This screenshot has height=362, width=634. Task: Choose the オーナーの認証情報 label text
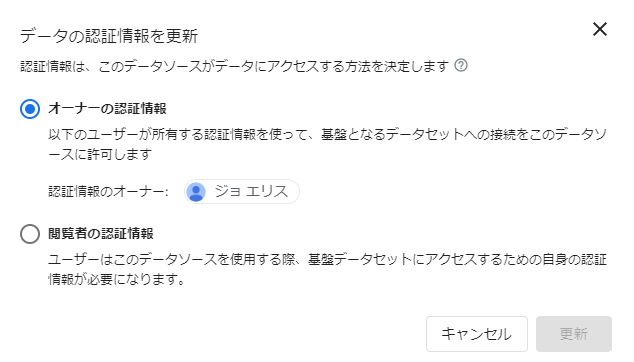107,108
